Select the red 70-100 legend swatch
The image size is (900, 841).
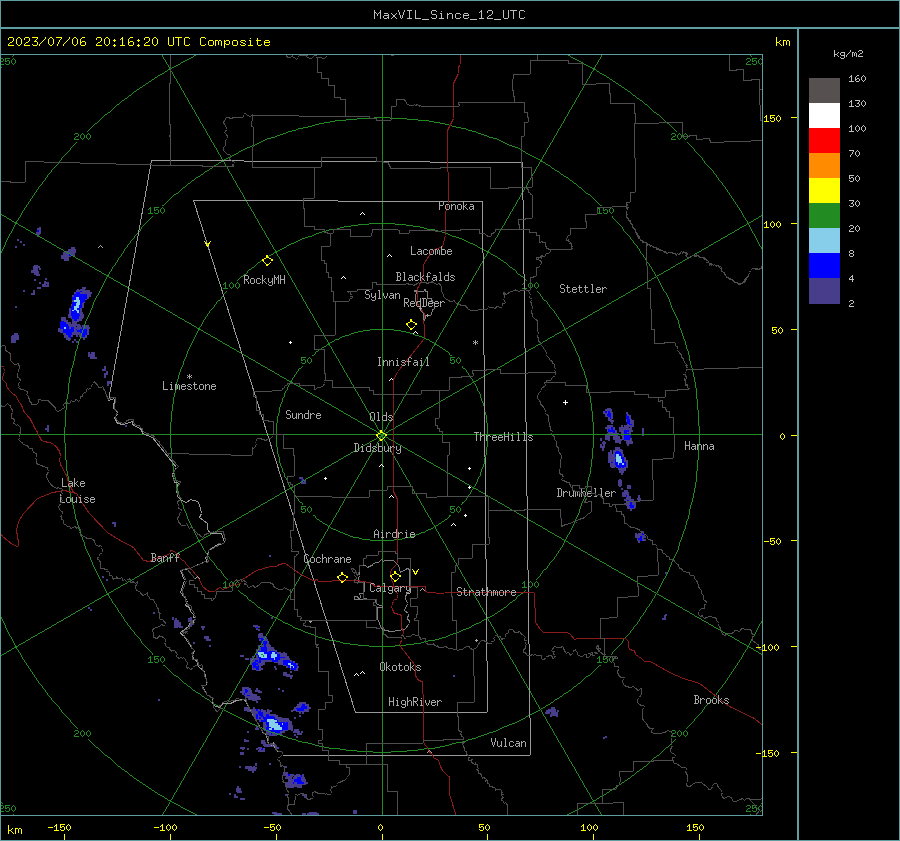point(824,141)
